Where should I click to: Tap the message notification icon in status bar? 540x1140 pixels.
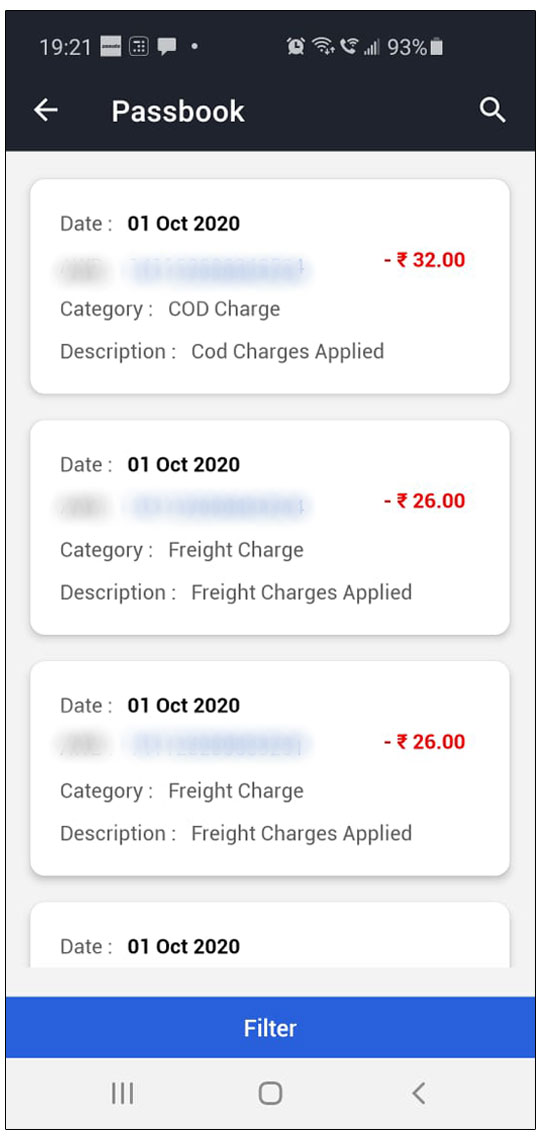[x=167, y=47]
